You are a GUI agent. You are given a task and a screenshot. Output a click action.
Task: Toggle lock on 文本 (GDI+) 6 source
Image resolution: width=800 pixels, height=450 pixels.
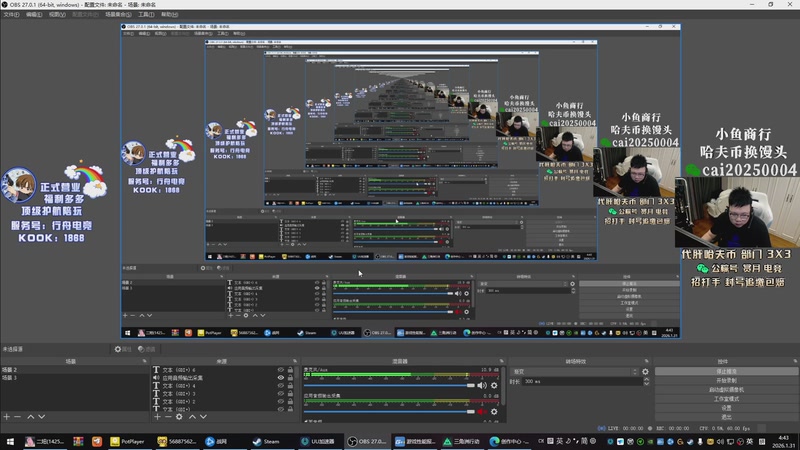point(290,370)
